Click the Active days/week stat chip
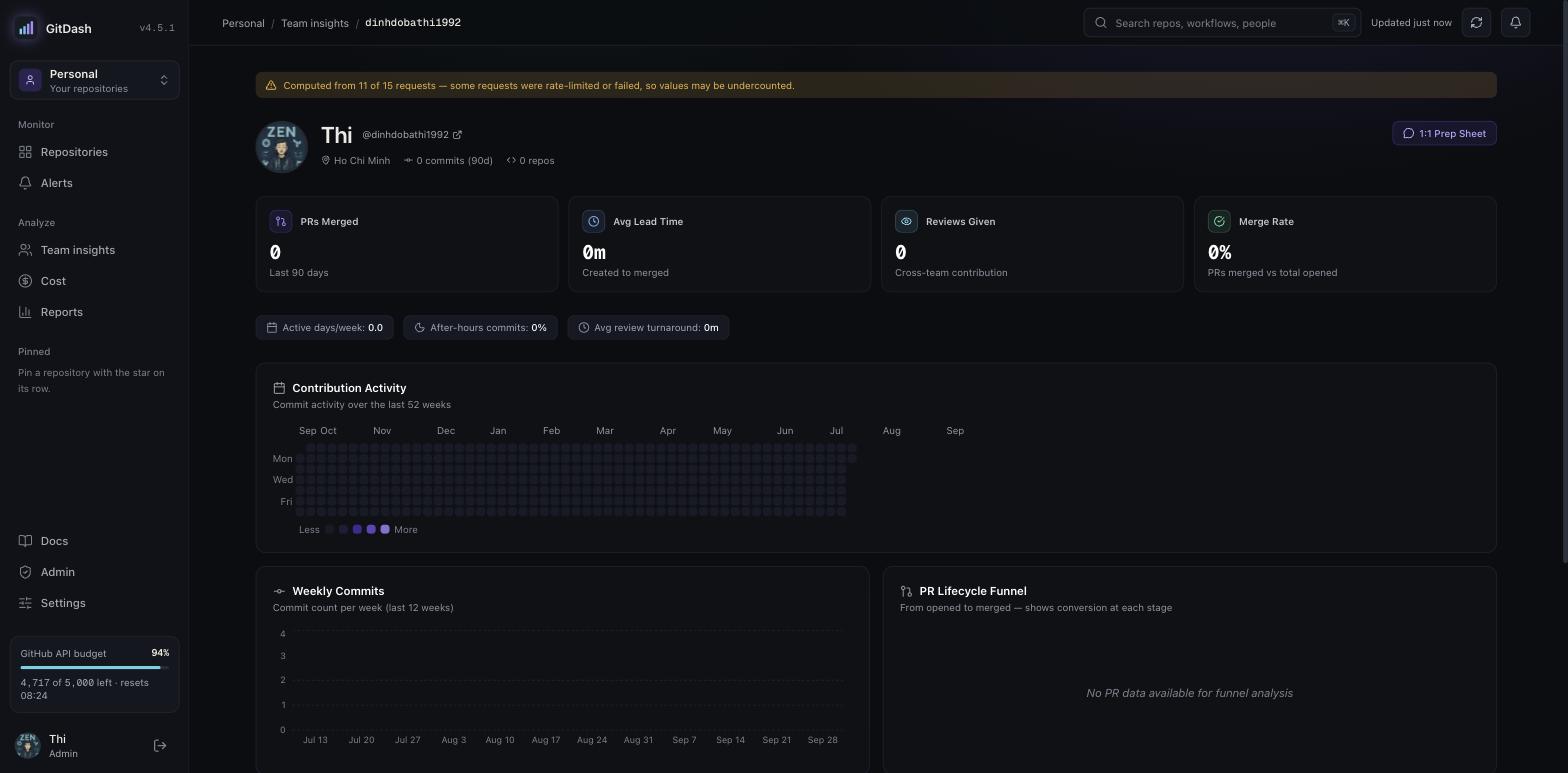 (x=325, y=328)
